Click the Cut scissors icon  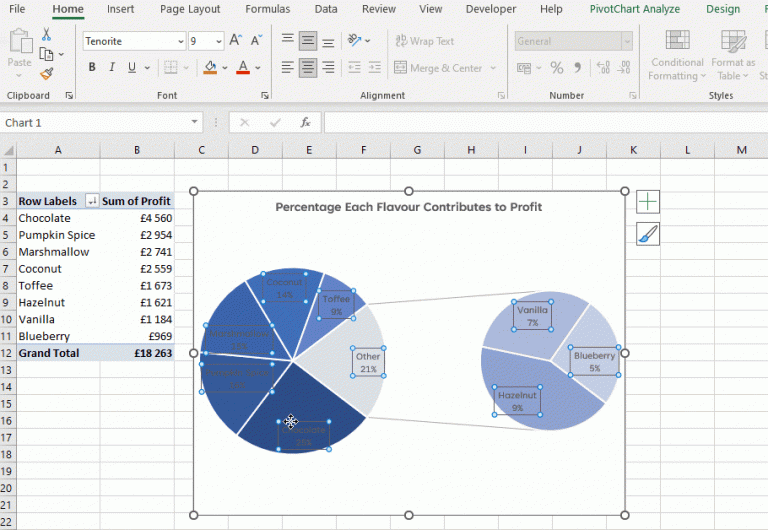pyautogui.click(x=46, y=34)
